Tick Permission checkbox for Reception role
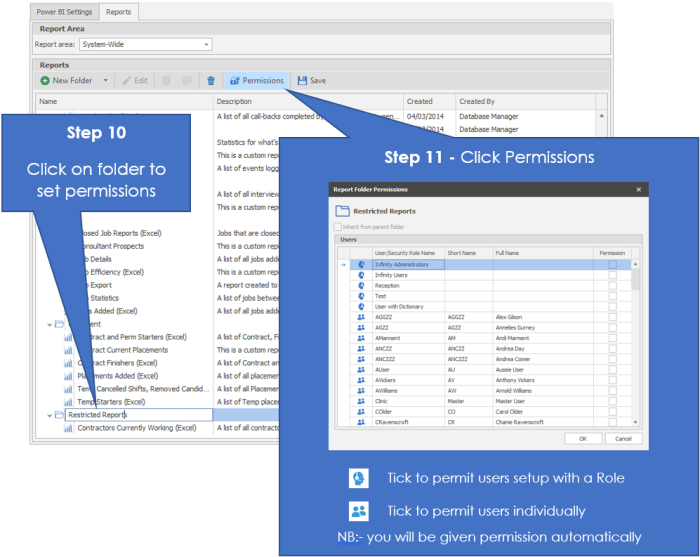 click(612, 285)
